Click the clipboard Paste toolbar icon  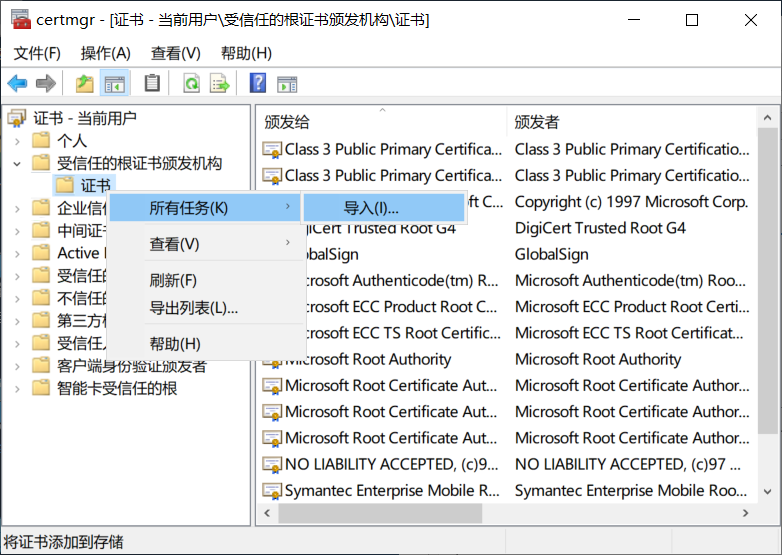tap(152, 83)
